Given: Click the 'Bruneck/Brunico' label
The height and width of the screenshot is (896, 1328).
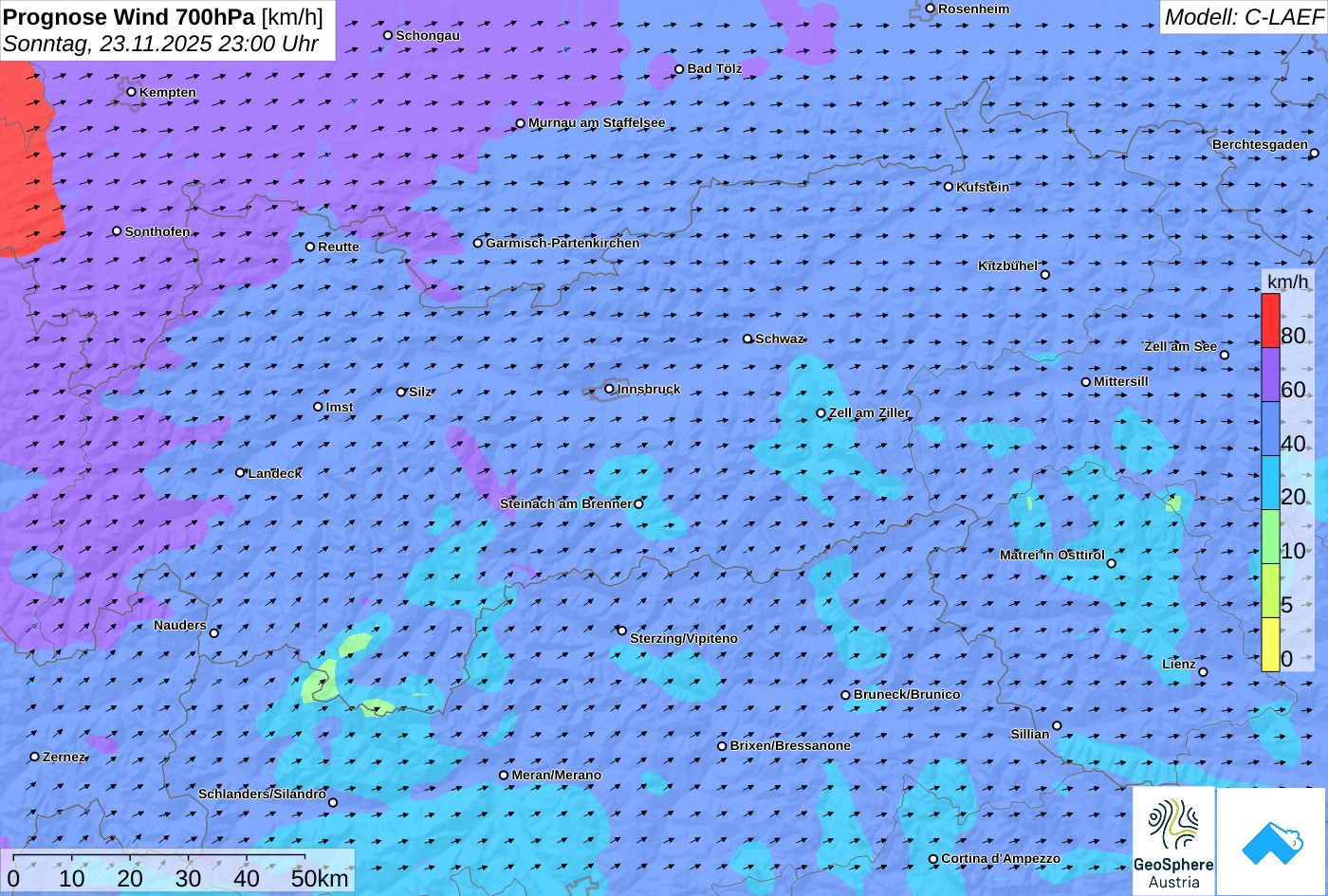Looking at the screenshot, I should click(907, 694).
